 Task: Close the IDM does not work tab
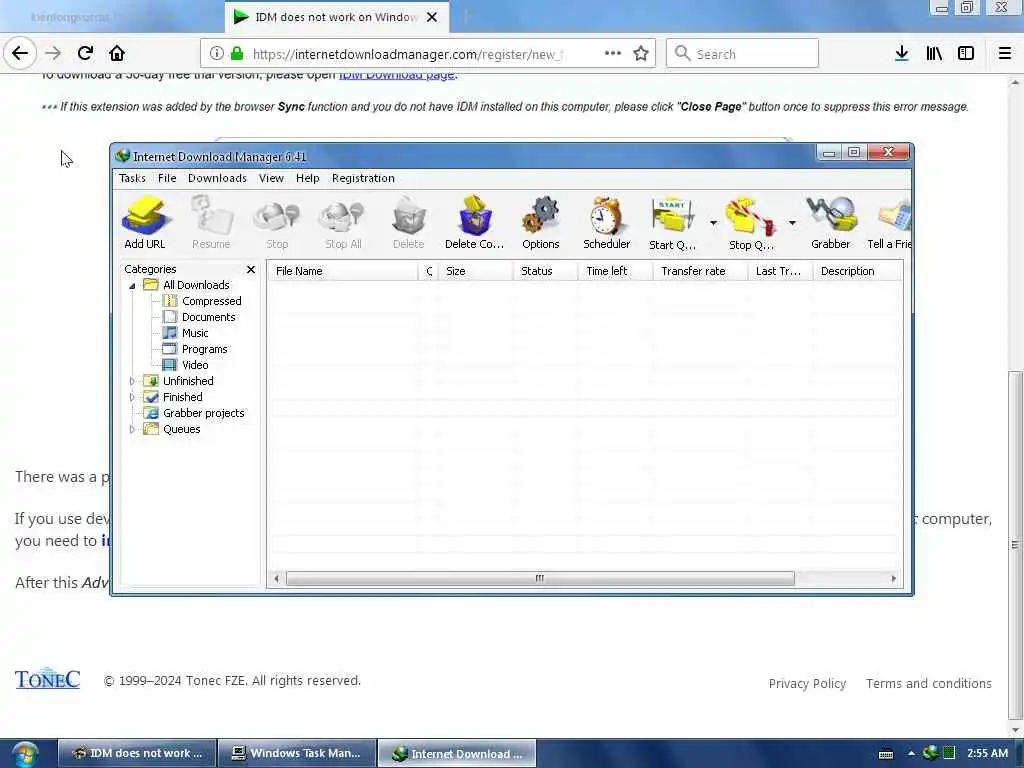point(432,18)
